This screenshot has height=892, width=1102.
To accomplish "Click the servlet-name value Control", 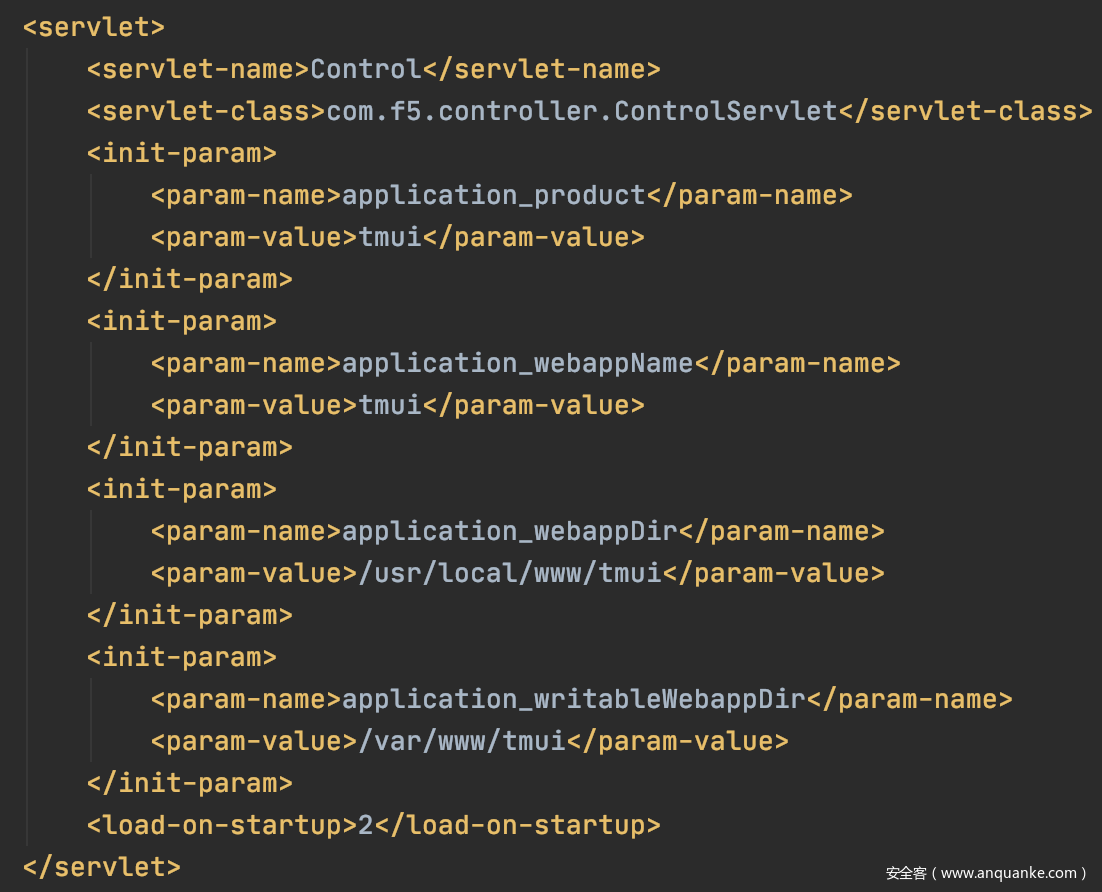I will (366, 69).
